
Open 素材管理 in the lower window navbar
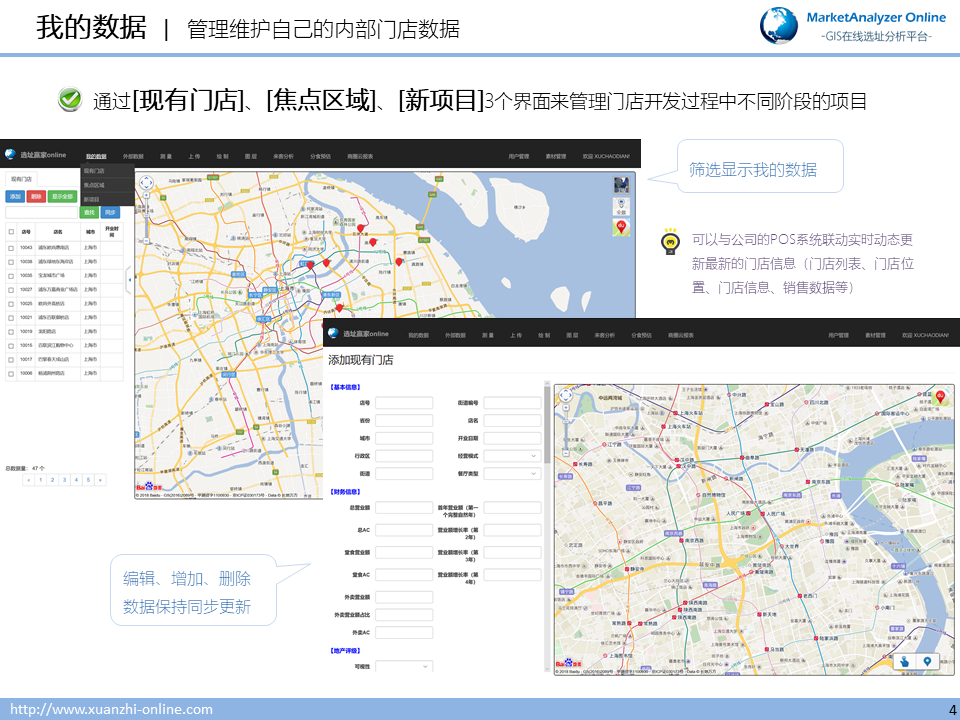point(876,336)
